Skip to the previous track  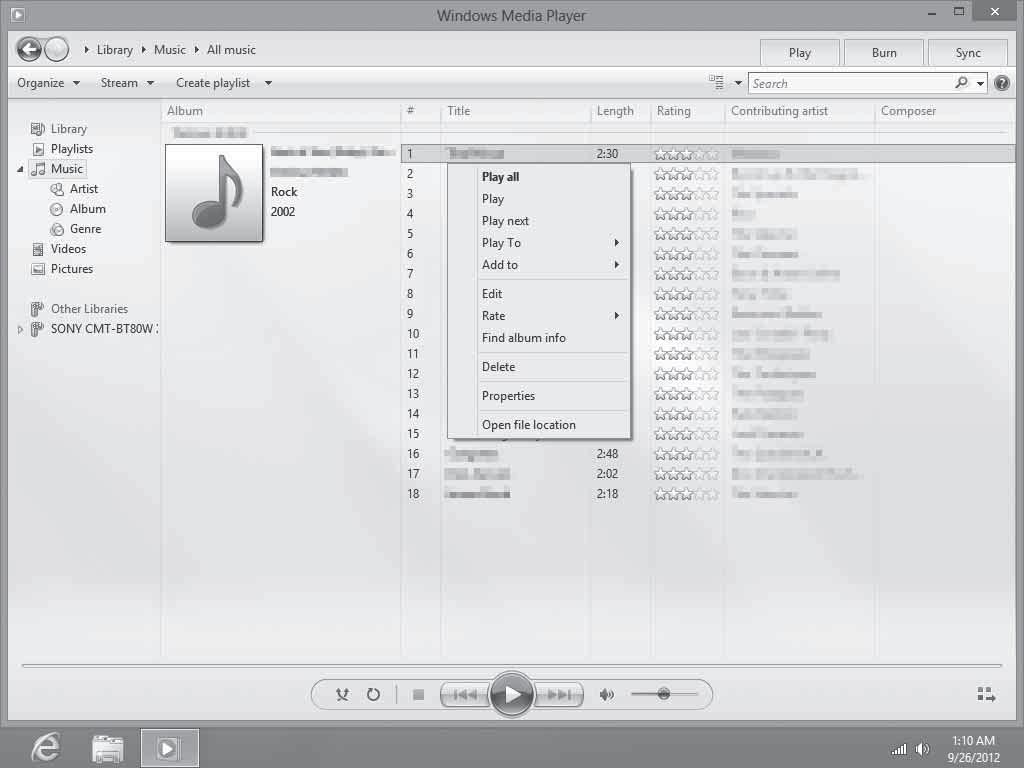click(x=464, y=695)
